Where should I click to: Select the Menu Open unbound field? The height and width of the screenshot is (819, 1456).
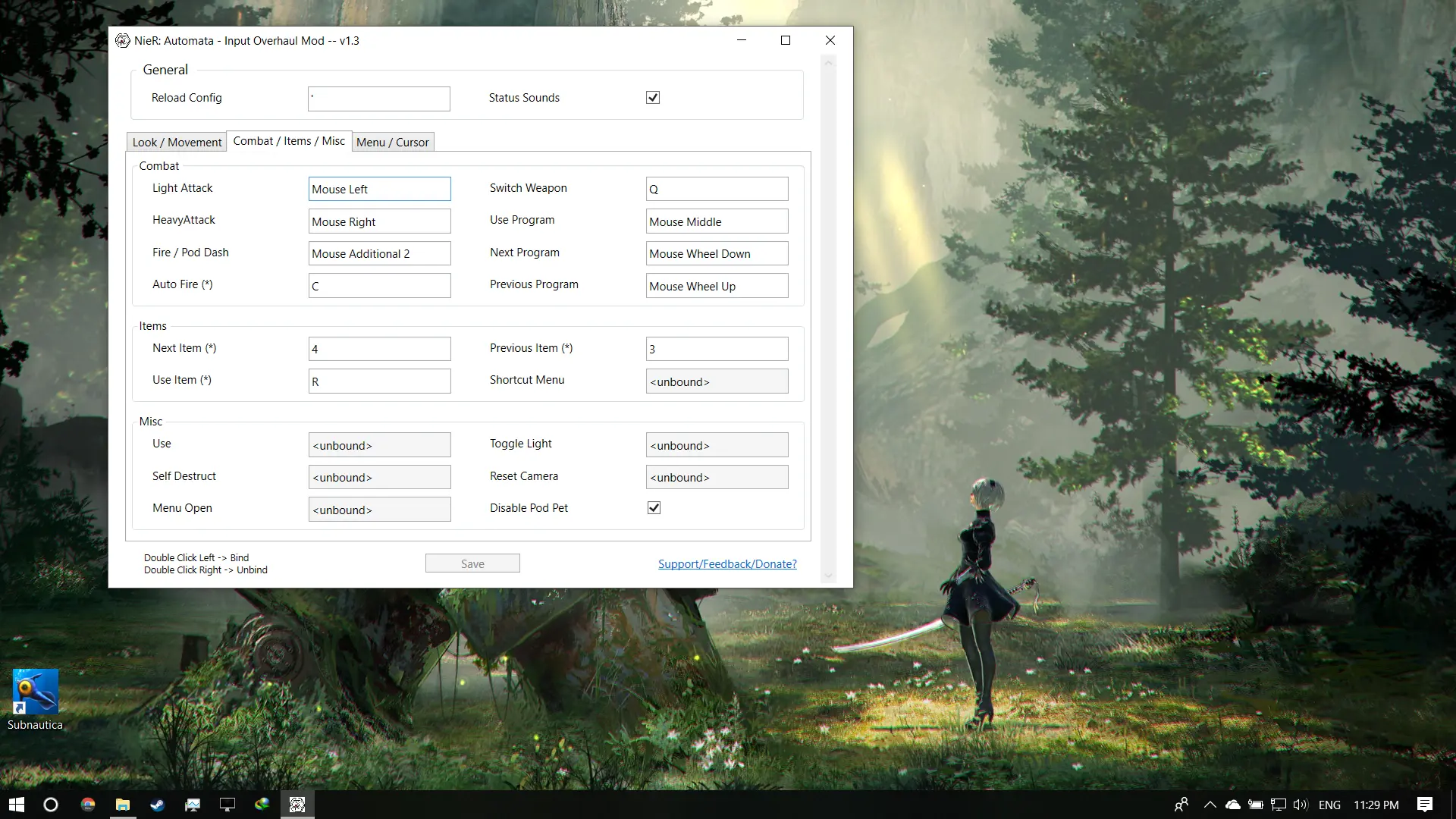click(x=379, y=510)
